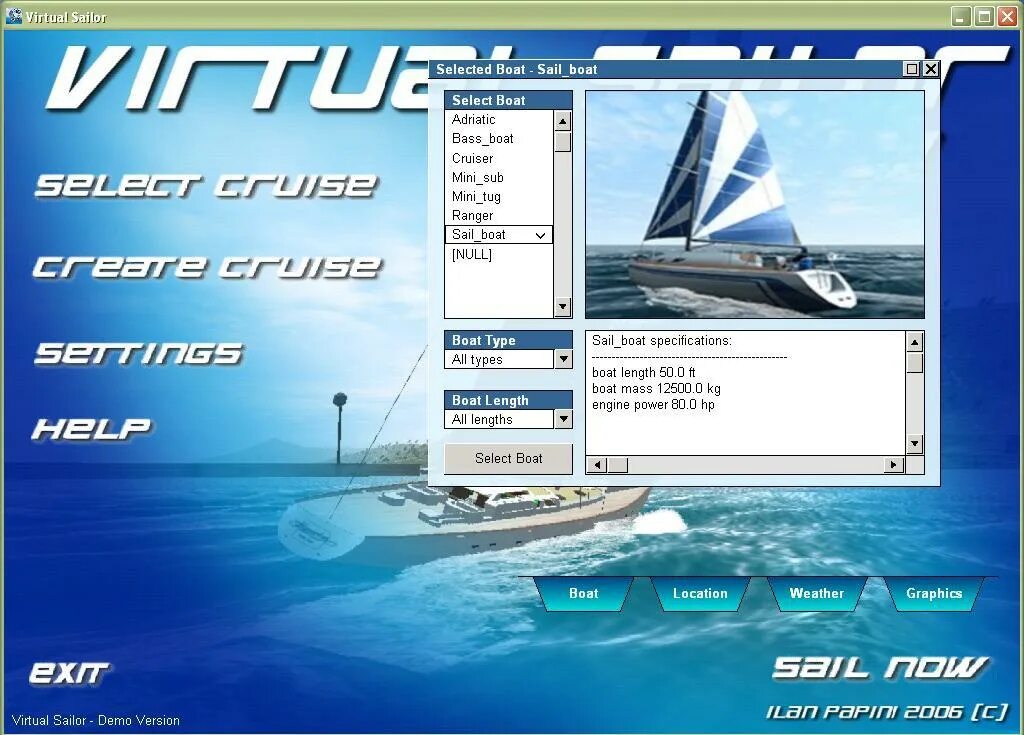Close the Selected Boat dialog
The width and height of the screenshot is (1024, 735).
(931, 69)
